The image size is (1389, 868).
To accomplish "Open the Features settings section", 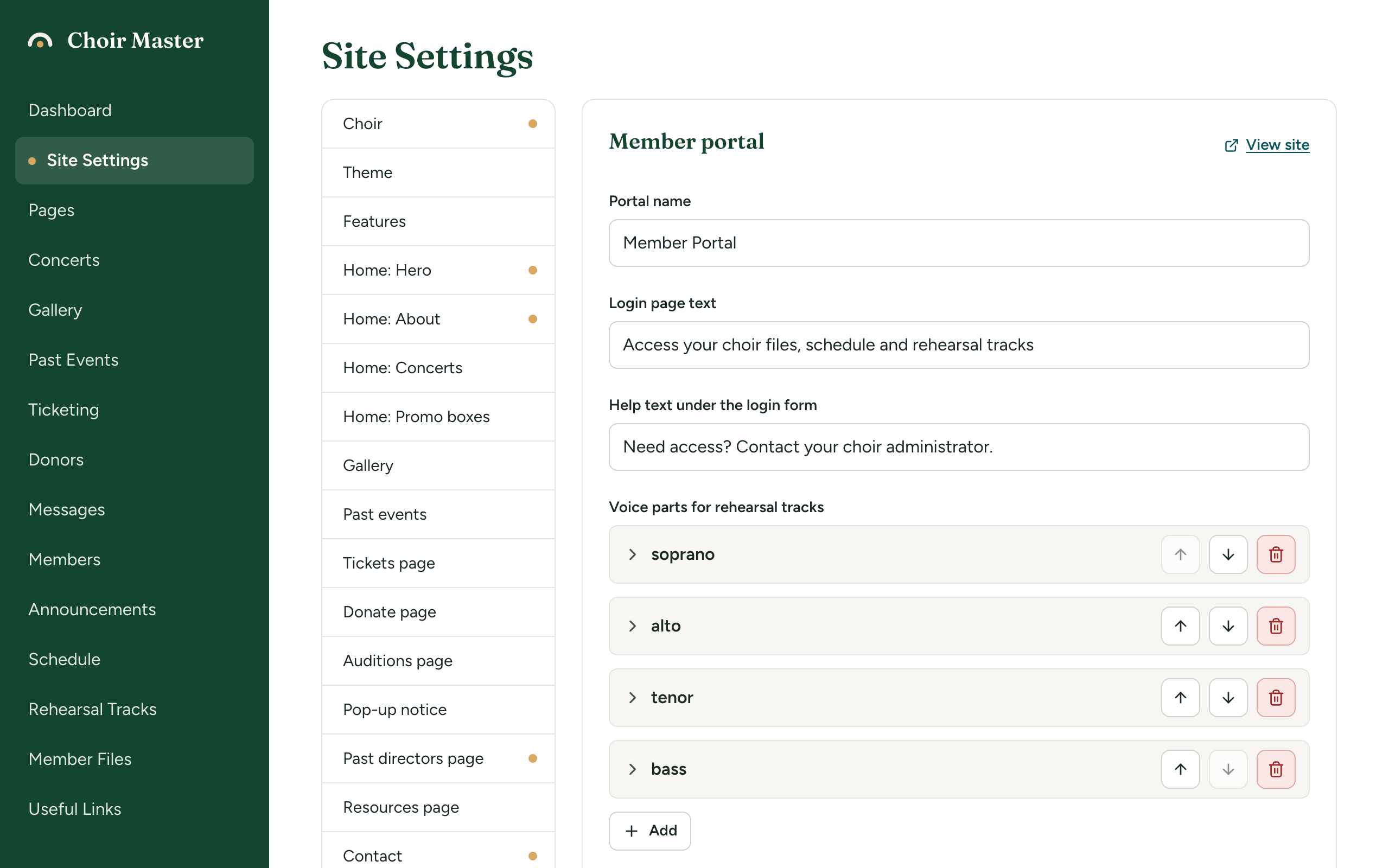I will [x=438, y=221].
